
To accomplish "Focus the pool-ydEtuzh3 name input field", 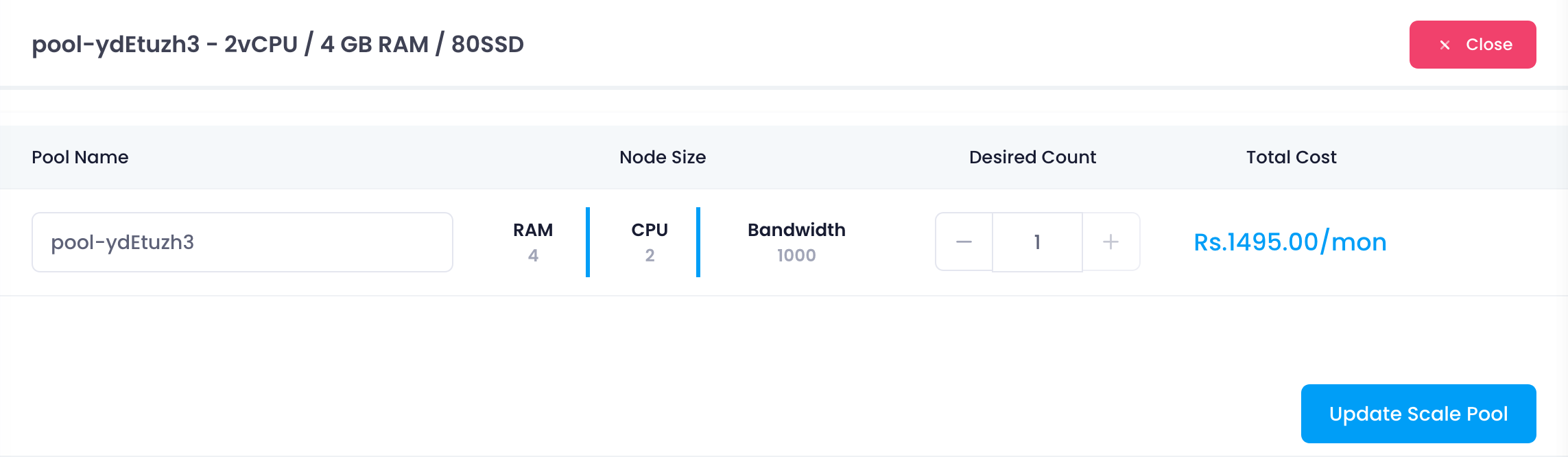I will (242, 242).
